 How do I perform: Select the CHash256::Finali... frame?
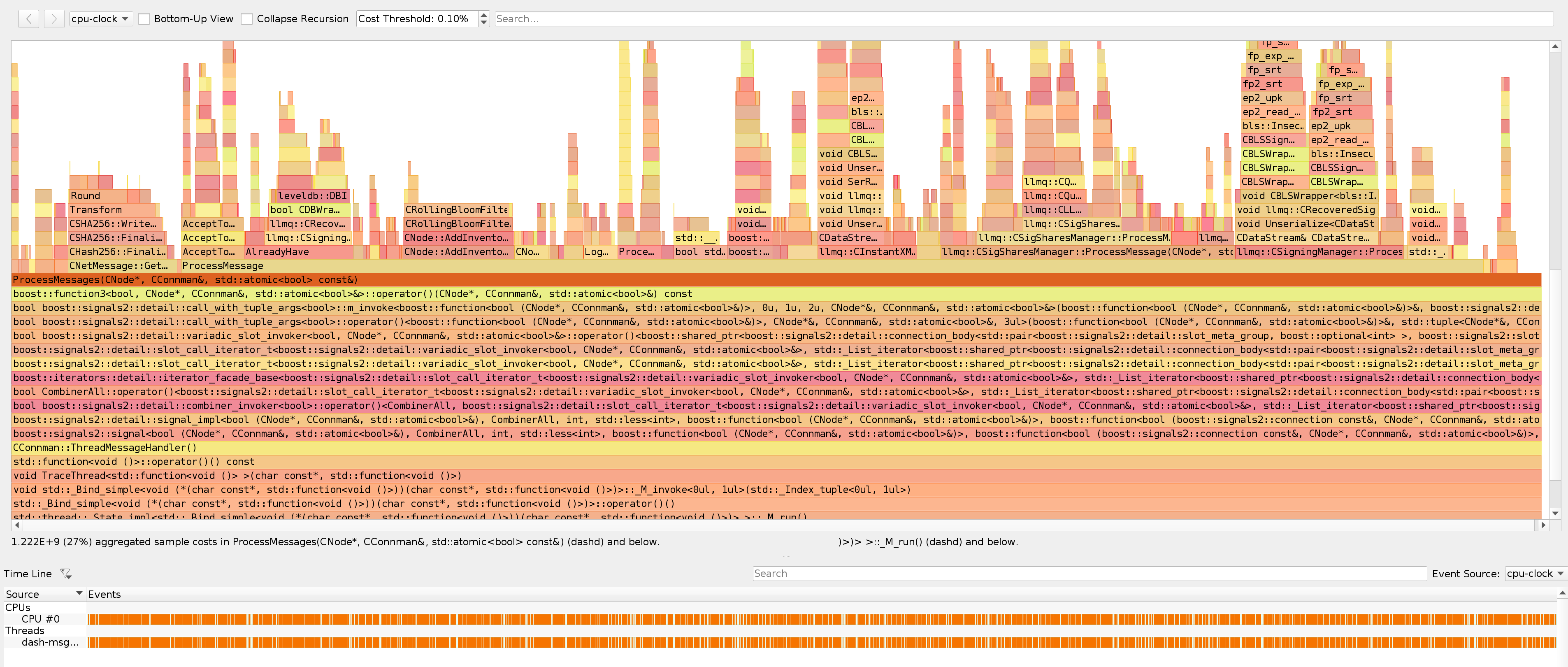(118, 252)
